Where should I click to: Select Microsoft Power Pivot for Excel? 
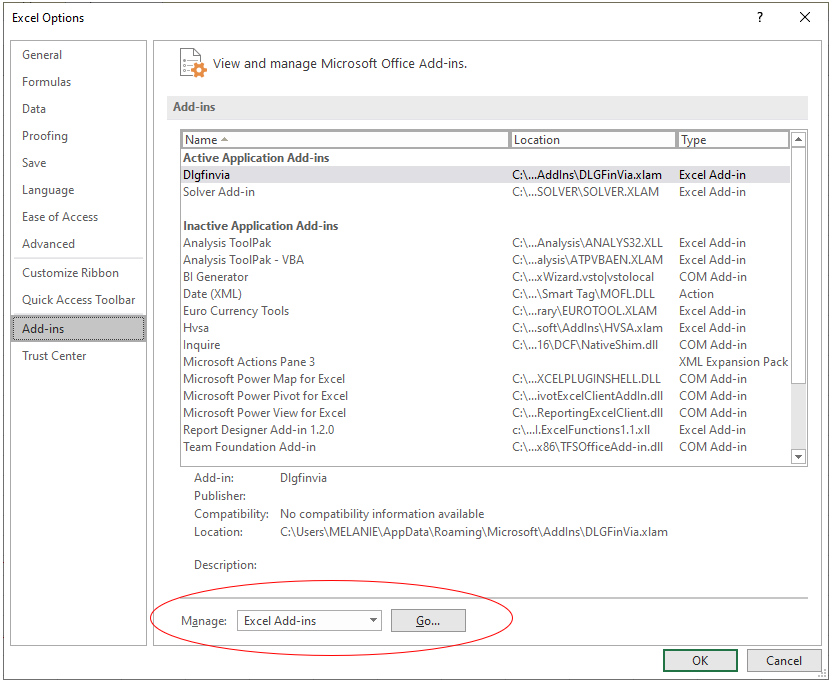300,395
